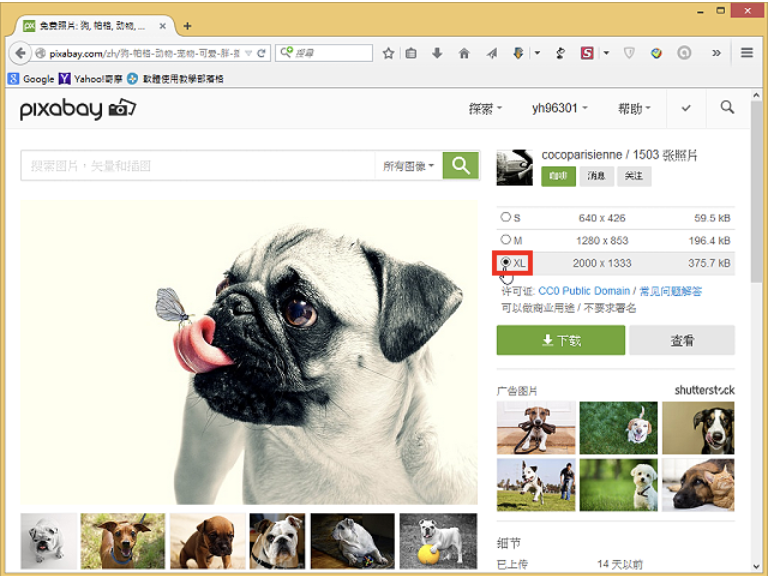Click cocoparisienne avatar thumbnail
This screenshot has height=576, width=768.
tap(514, 168)
